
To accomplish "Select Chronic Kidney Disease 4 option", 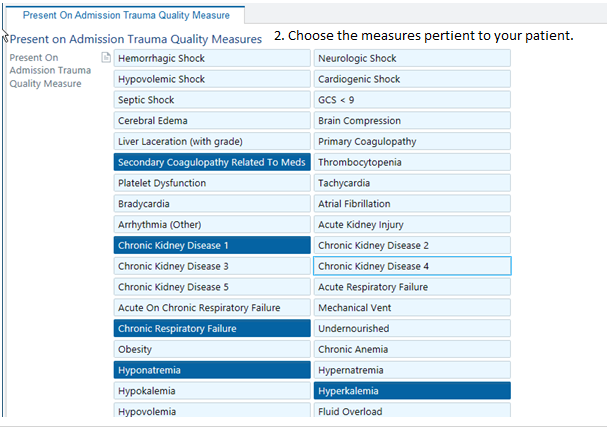I will 412,266.
